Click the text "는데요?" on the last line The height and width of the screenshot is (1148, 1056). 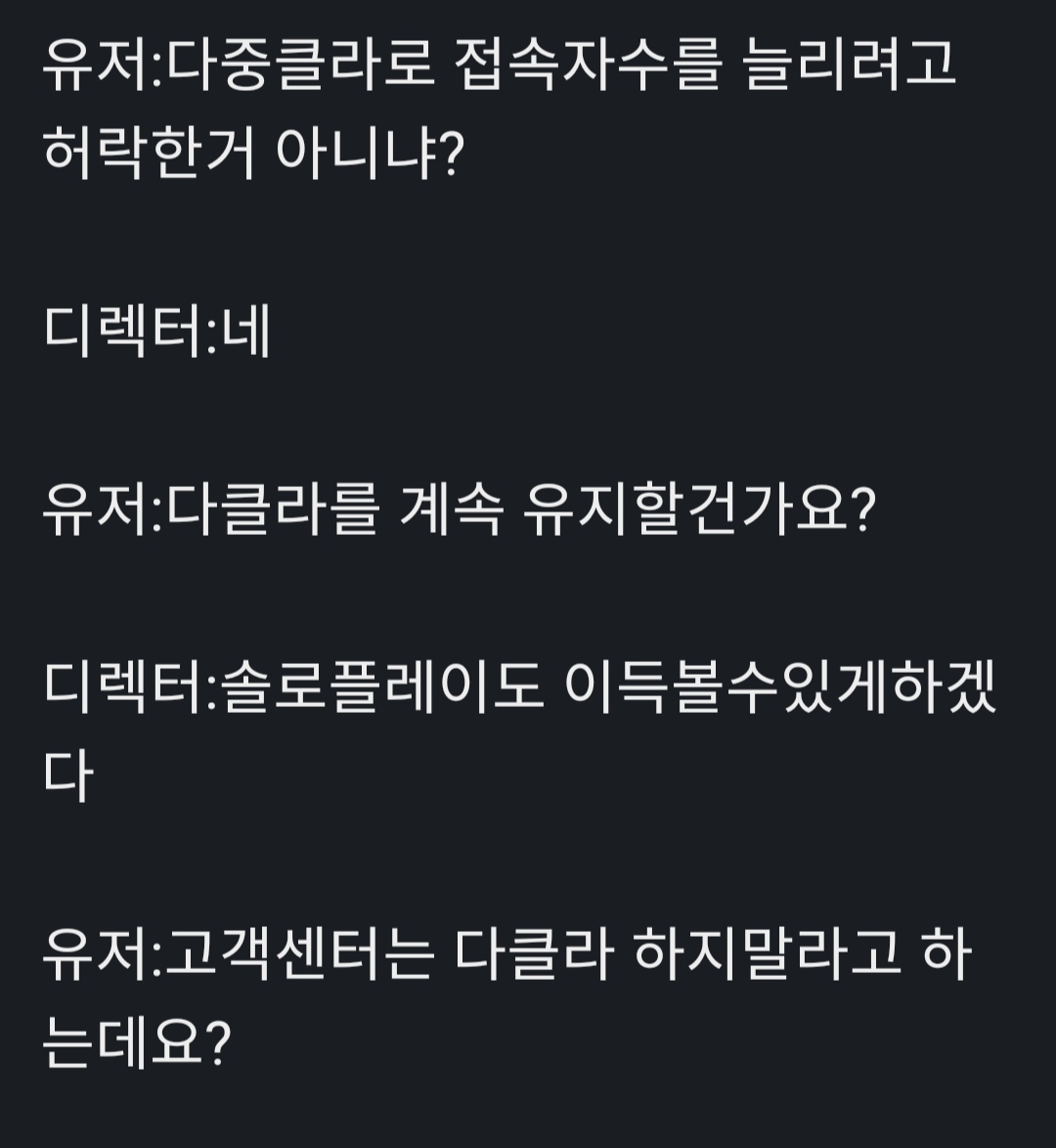click(136, 1042)
